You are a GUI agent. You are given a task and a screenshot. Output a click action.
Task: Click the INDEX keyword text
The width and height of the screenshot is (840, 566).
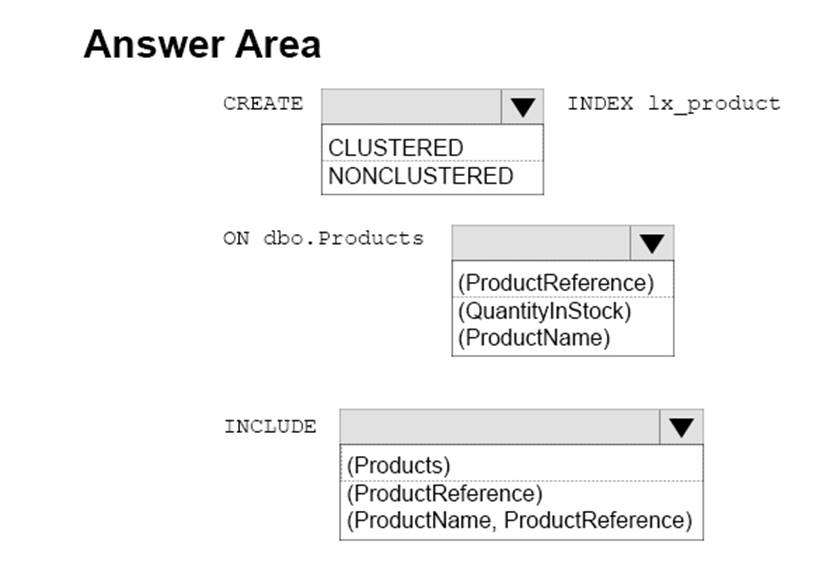click(x=600, y=104)
